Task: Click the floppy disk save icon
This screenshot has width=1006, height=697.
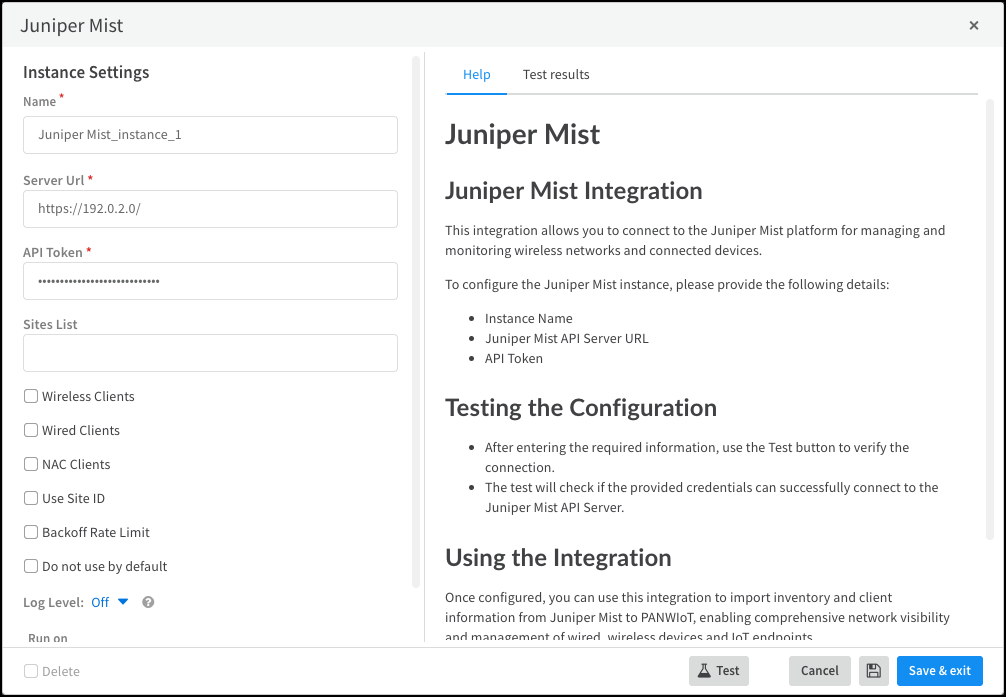Action: click(x=873, y=671)
